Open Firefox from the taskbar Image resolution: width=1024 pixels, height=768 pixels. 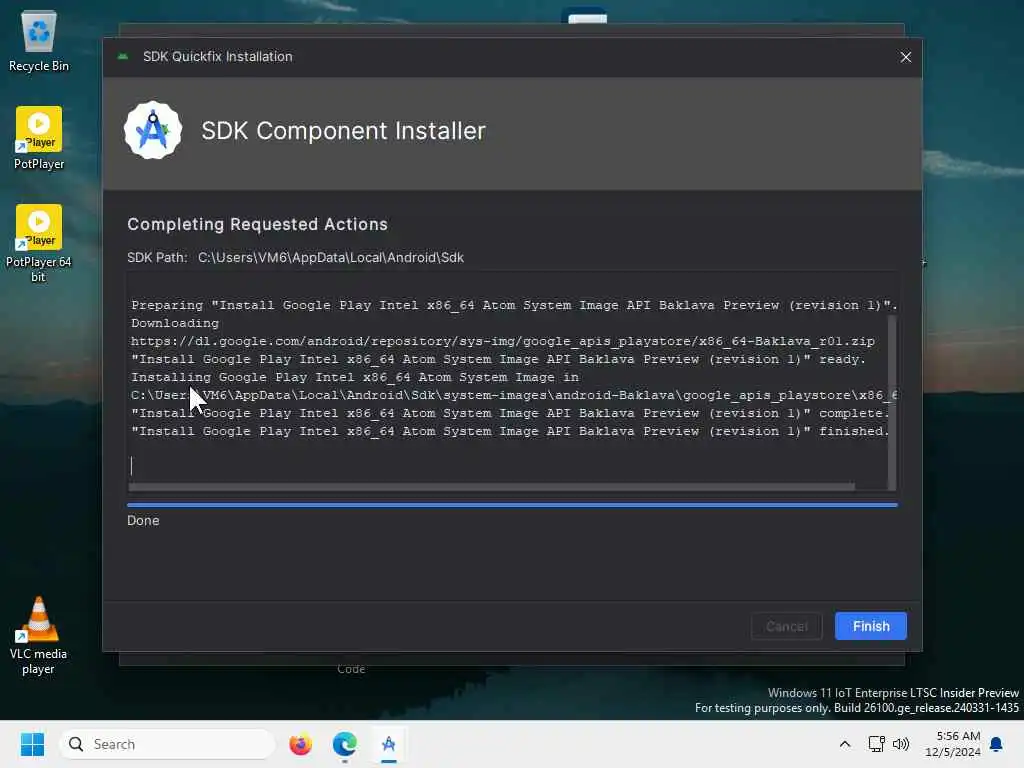[300, 744]
